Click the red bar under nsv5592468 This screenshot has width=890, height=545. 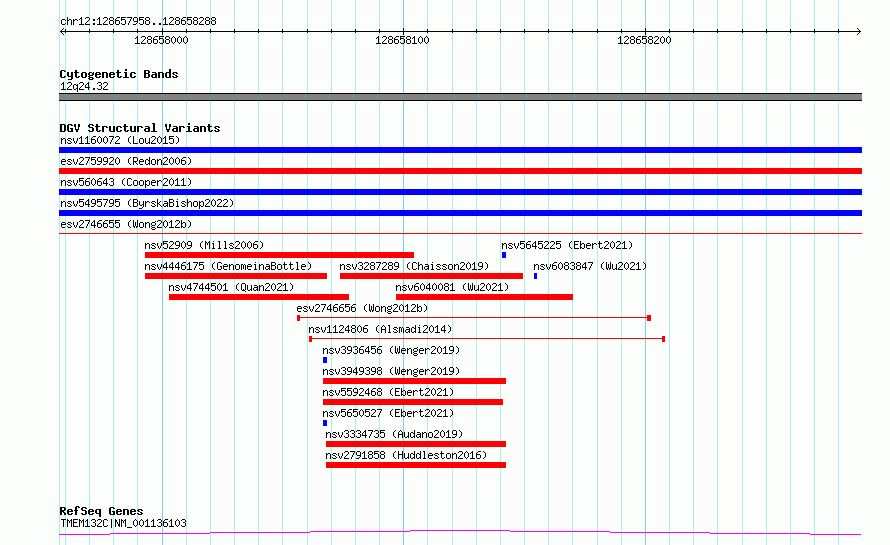click(x=413, y=402)
